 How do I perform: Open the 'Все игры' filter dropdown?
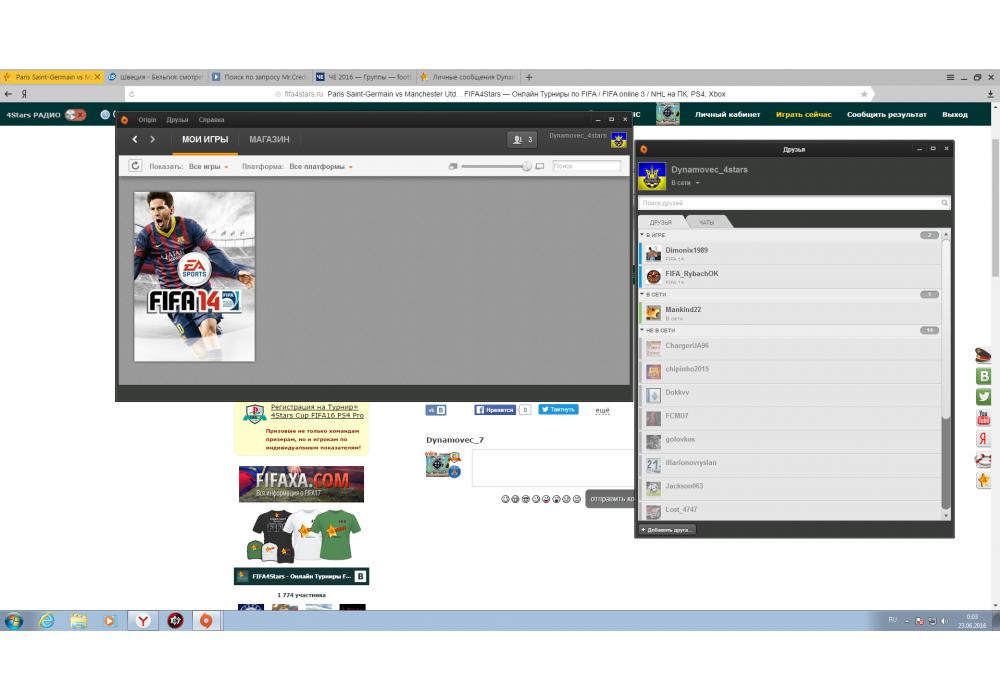tap(208, 167)
